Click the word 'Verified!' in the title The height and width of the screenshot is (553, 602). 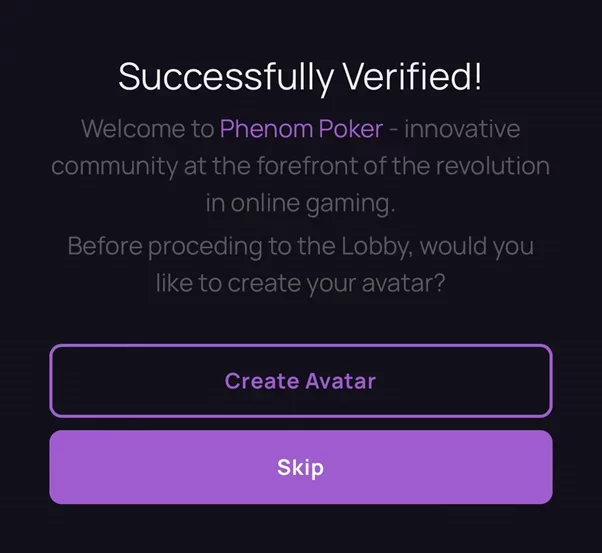(x=412, y=76)
